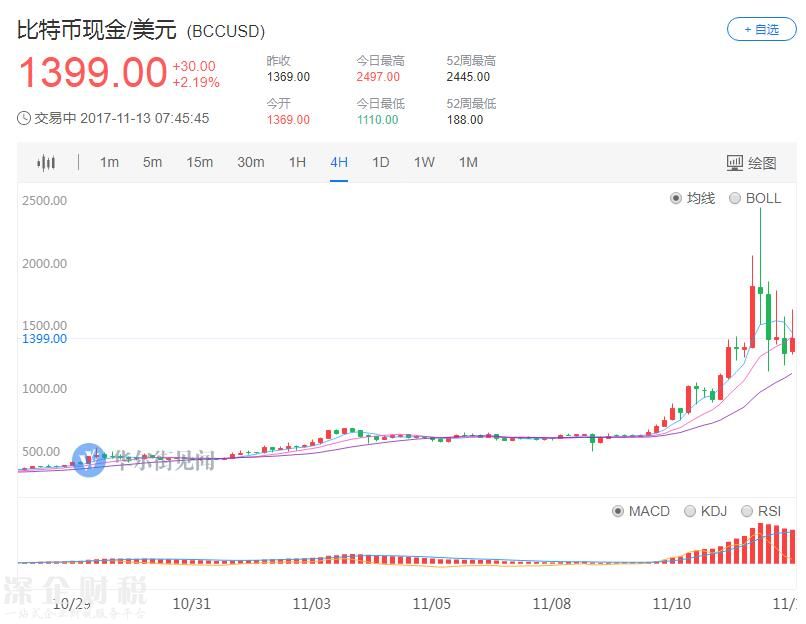
Task: Click the +30.00 price change value
Action: [194, 66]
